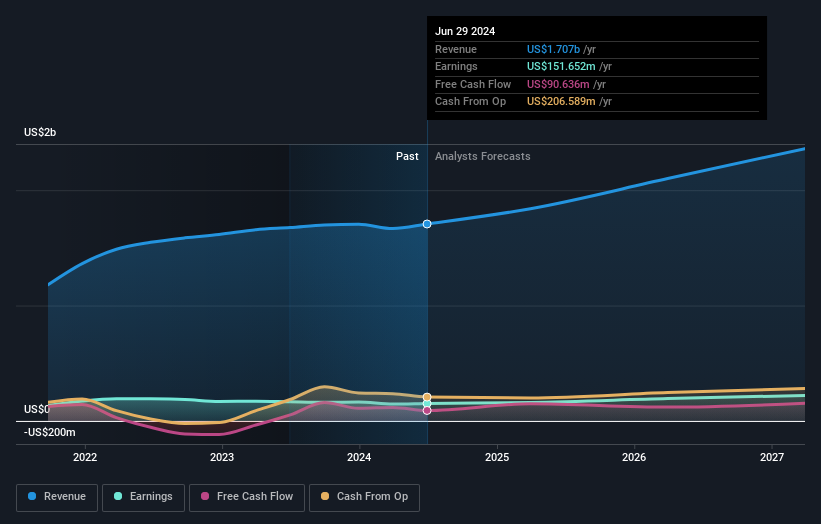821x524 pixels.
Task: Click the Jun 29 2024 tooltip date
Action: [465, 31]
